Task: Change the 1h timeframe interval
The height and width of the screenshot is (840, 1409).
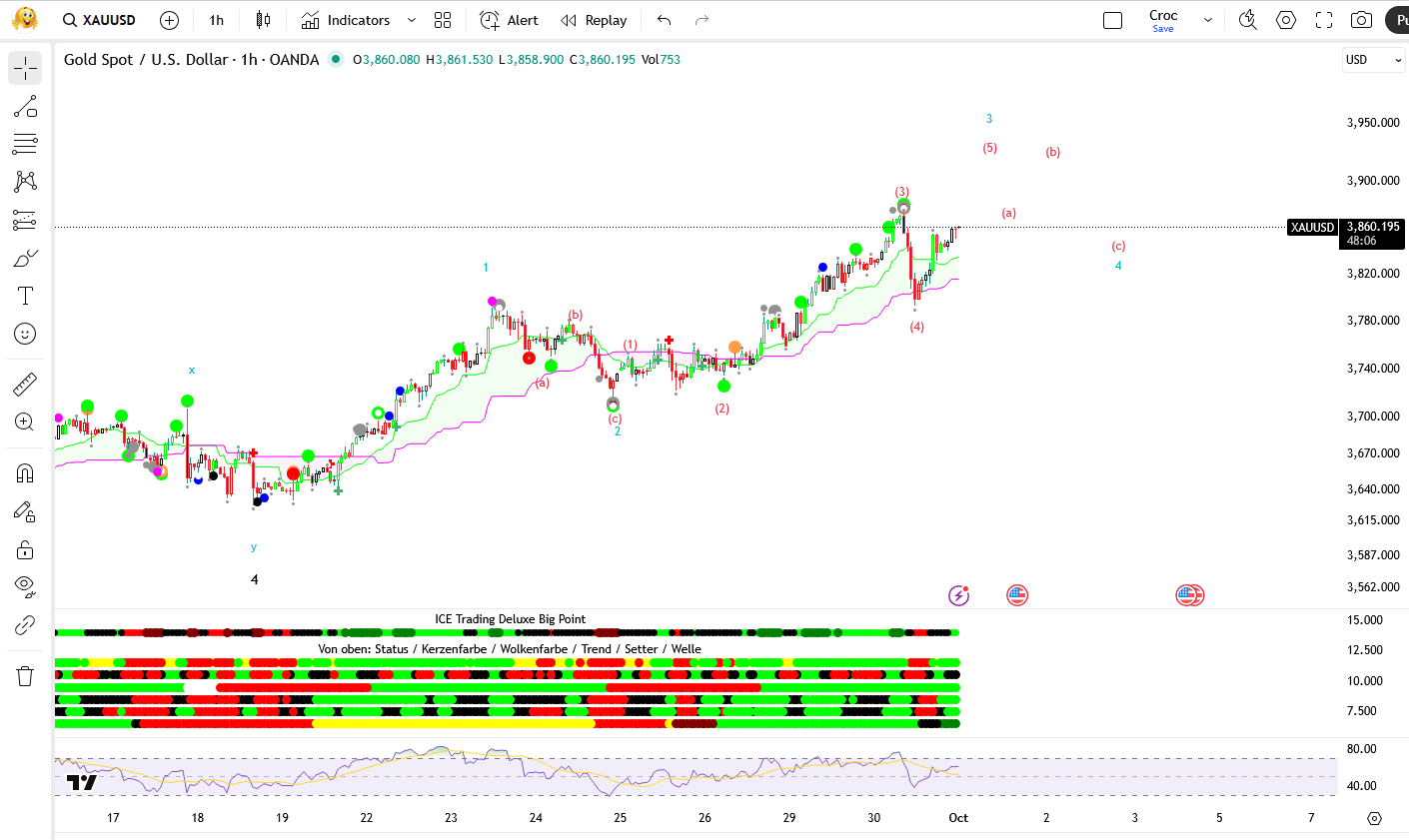Action: (216, 20)
